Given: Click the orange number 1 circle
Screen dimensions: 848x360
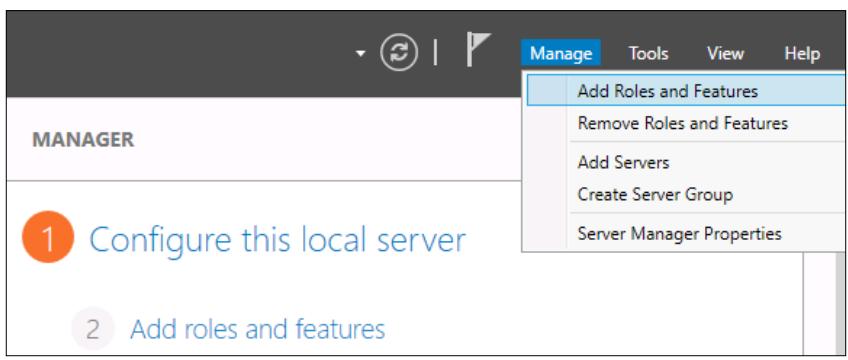Looking at the screenshot, I should [48, 237].
